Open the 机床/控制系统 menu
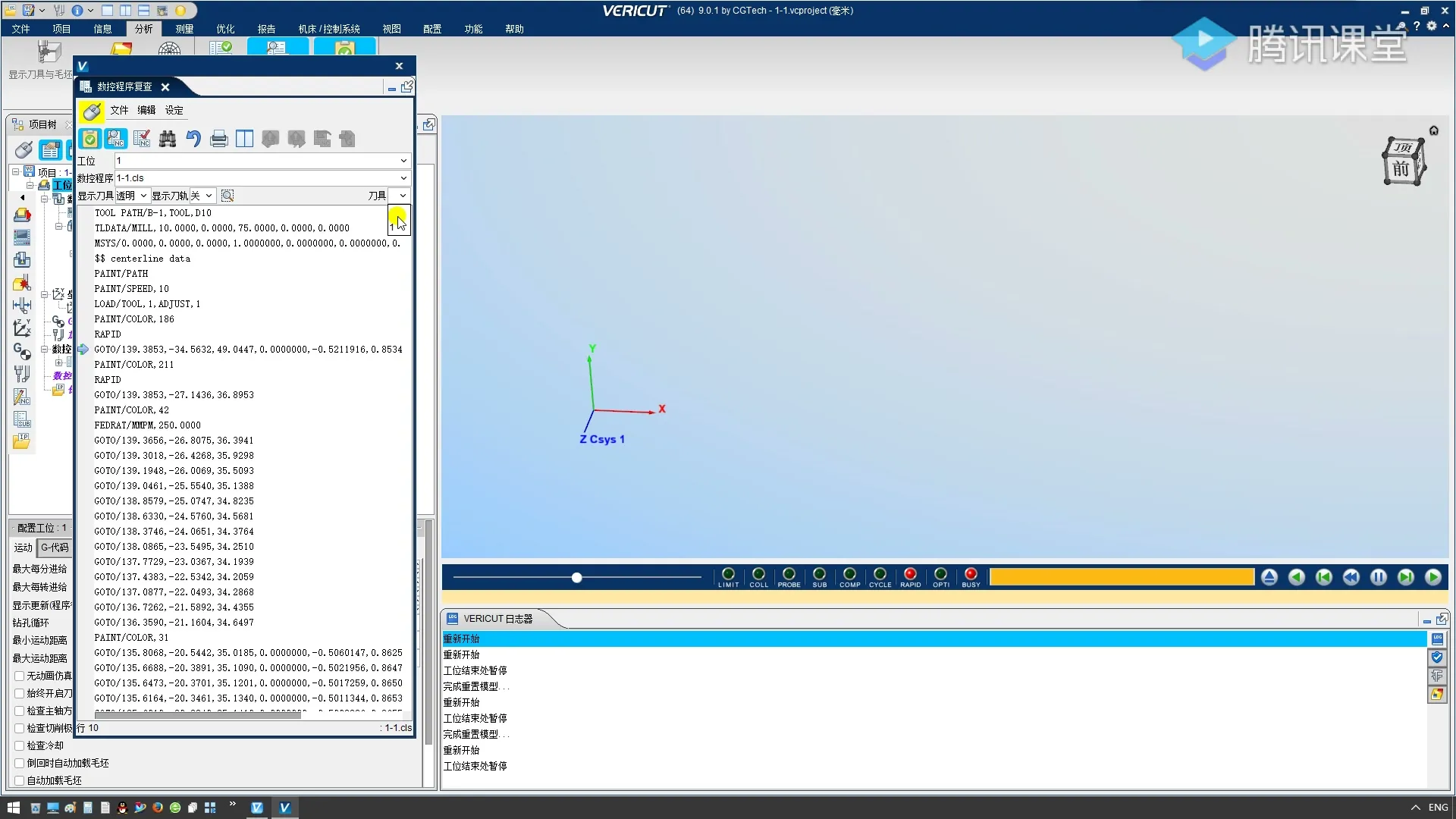 328,29
